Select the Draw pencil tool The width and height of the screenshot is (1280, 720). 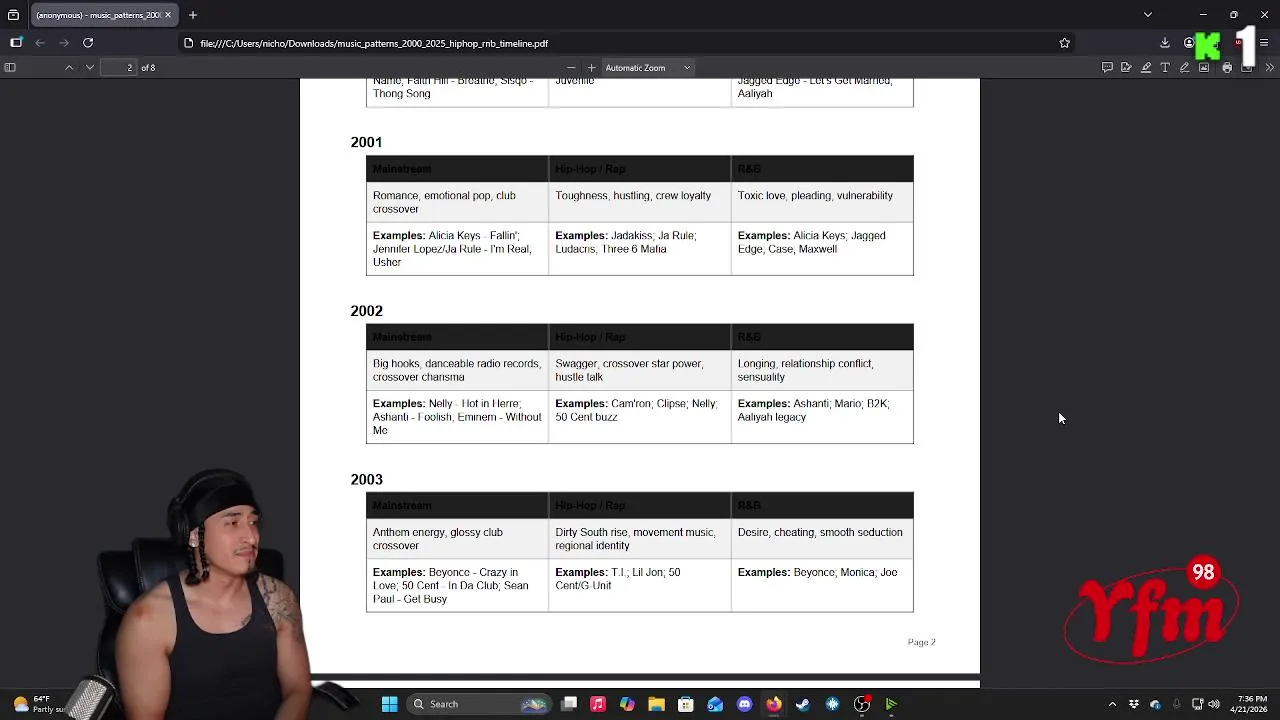pyautogui.click(x=1185, y=68)
